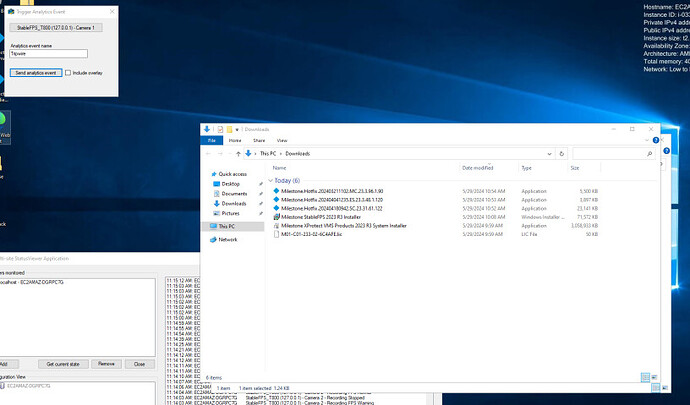690x405 pixels.
Task: Open the Home ribbon tab
Action: coord(235,140)
